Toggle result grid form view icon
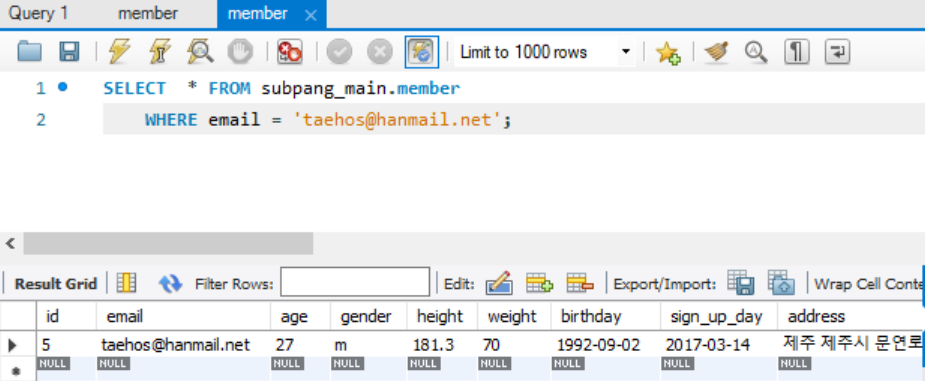The width and height of the screenshot is (925, 381). 126,284
